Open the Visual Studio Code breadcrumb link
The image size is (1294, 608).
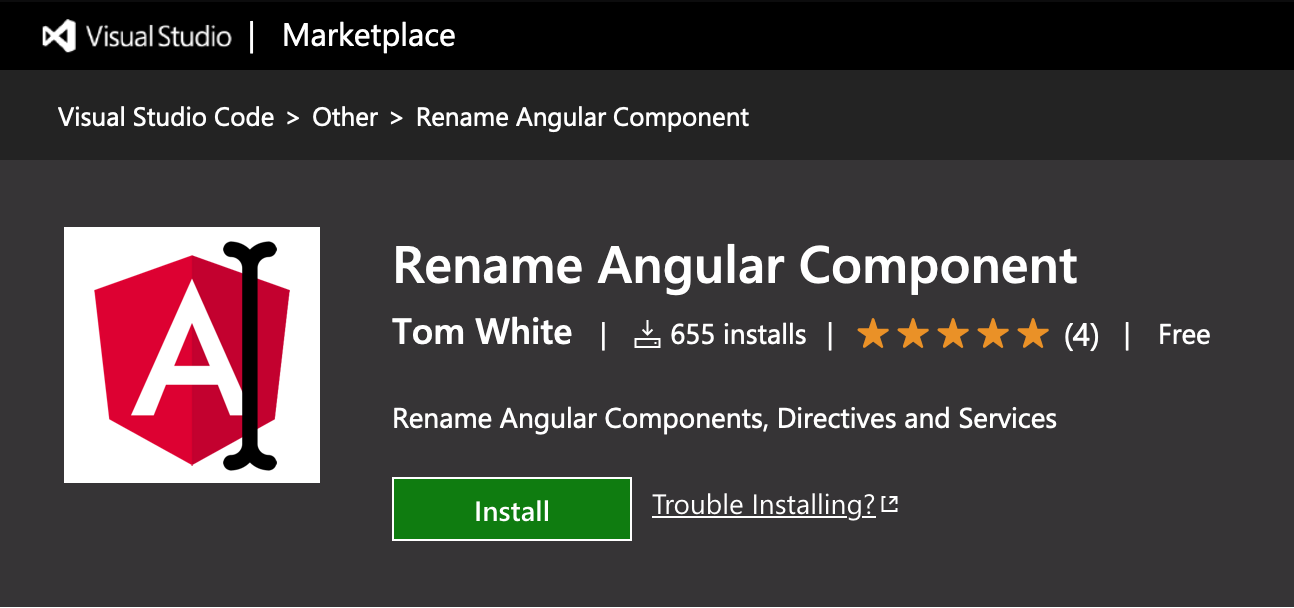(166, 117)
